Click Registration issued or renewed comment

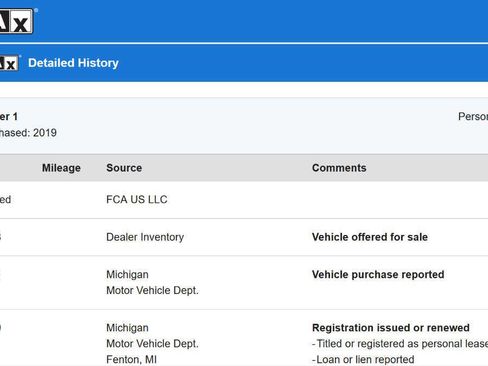click(x=391, y=328)
